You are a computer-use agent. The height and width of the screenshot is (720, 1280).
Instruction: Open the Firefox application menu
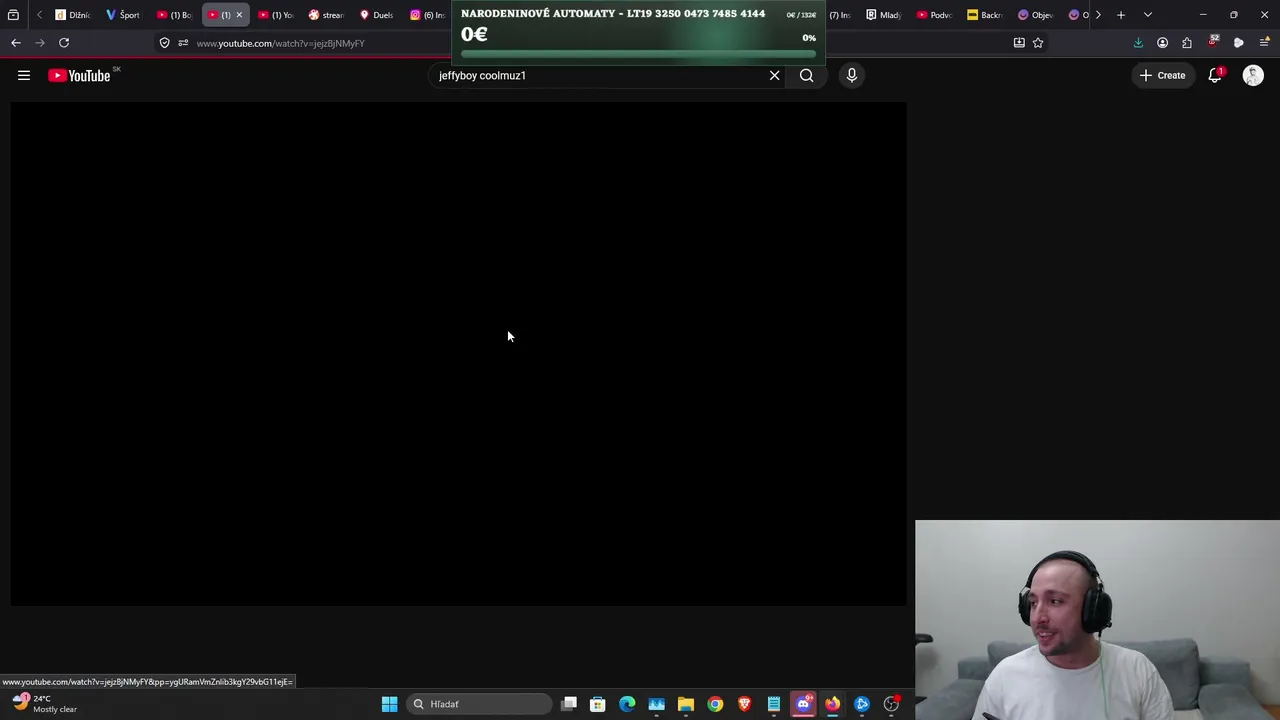coord(1264,43)
